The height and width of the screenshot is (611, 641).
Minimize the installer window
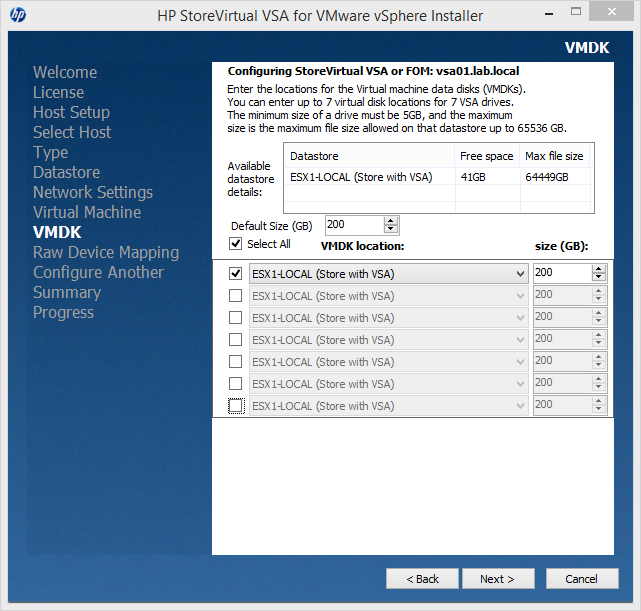[x=549, y=13]
